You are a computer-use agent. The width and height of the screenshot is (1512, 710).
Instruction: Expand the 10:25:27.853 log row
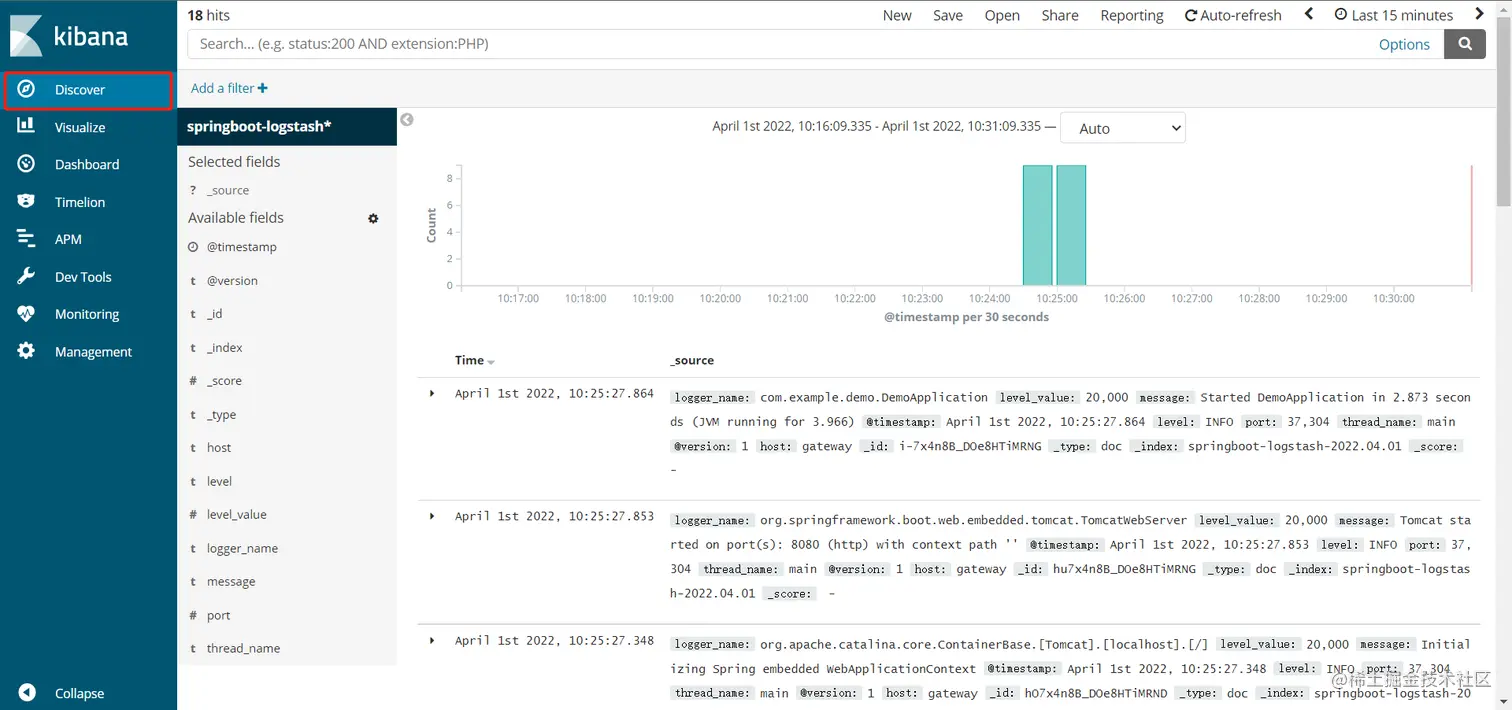432,516
